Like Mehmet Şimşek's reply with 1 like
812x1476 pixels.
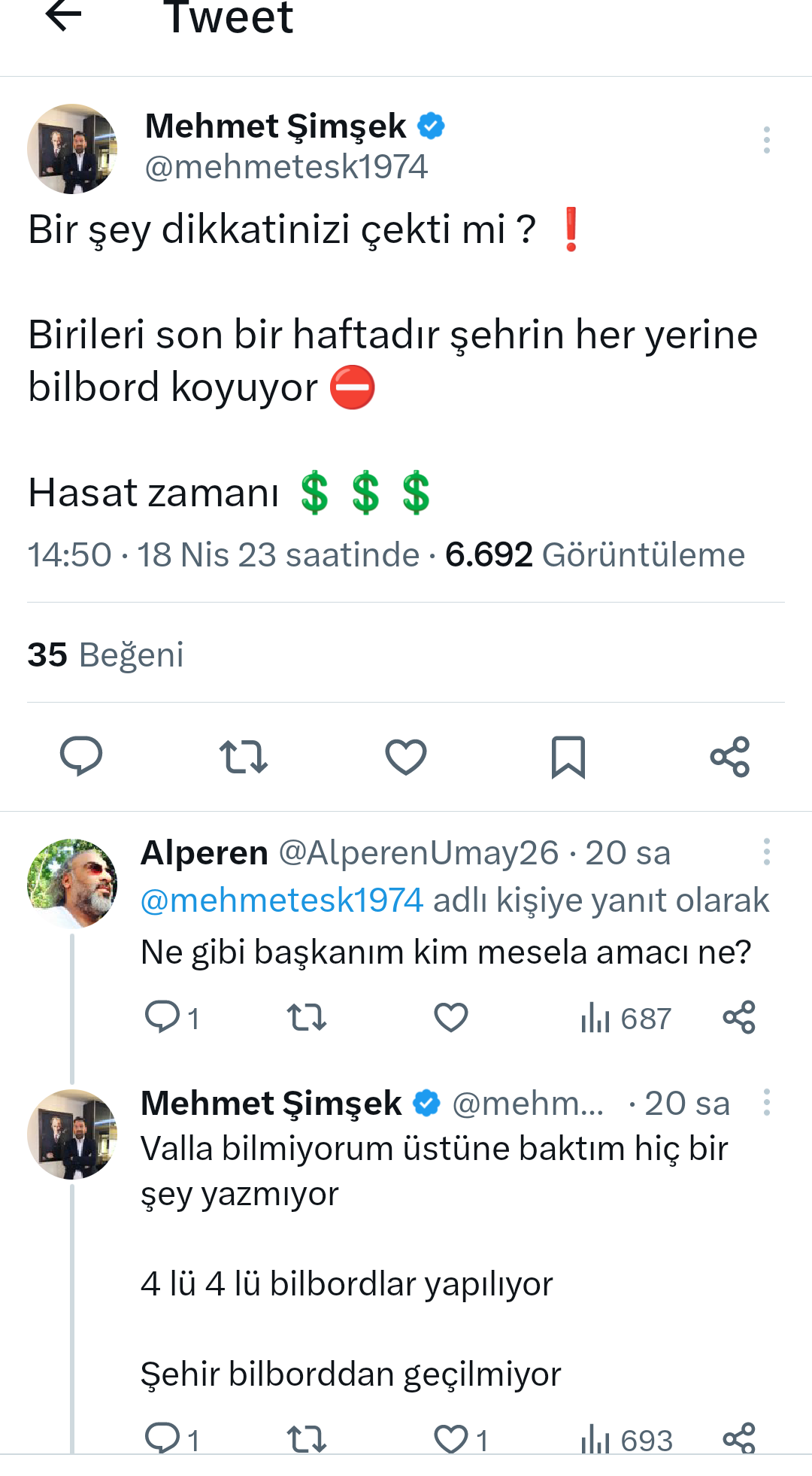pyautogui.click(x=453, y=1440)
